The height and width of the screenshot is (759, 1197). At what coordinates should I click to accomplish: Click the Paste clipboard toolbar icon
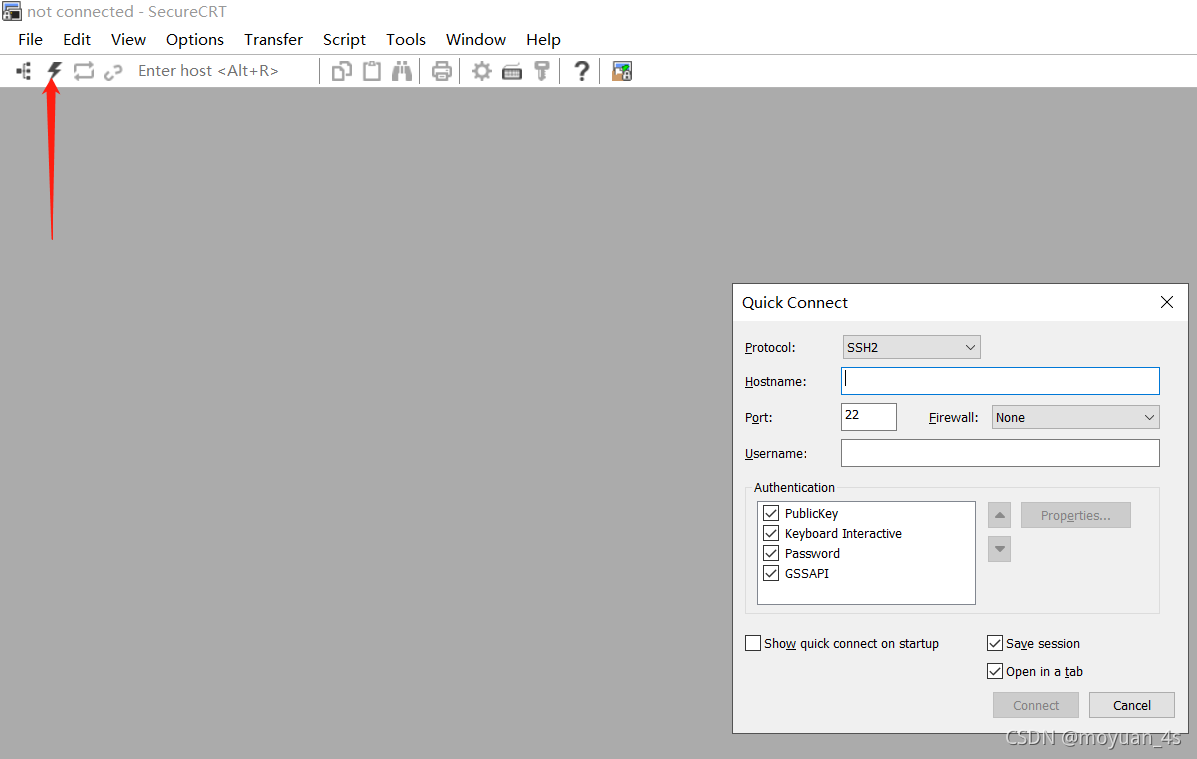[372, 71]
